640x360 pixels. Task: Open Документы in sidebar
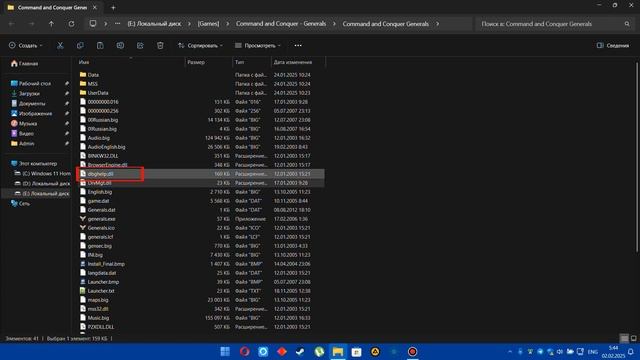[x=28, y=104]
